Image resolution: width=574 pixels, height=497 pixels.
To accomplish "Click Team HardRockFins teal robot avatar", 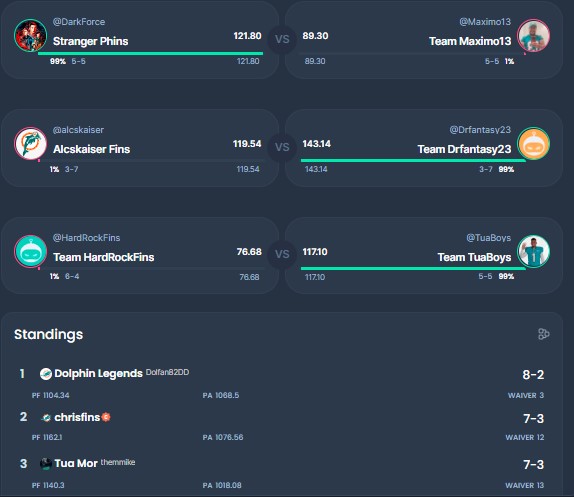I will tap(30, 251).
